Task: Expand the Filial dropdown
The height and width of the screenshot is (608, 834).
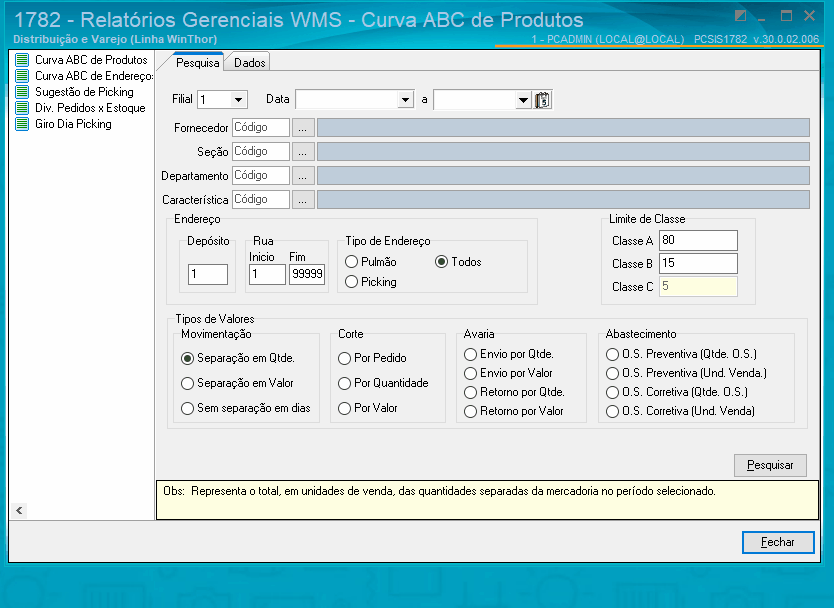Action: pyautogui.click(x=238, y=99)
